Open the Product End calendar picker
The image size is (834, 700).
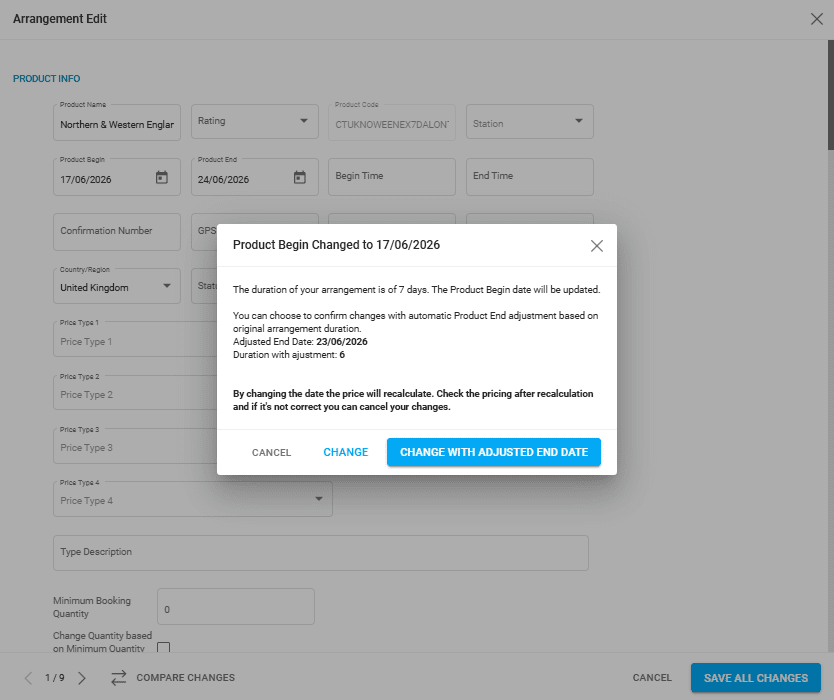[299, 177]
